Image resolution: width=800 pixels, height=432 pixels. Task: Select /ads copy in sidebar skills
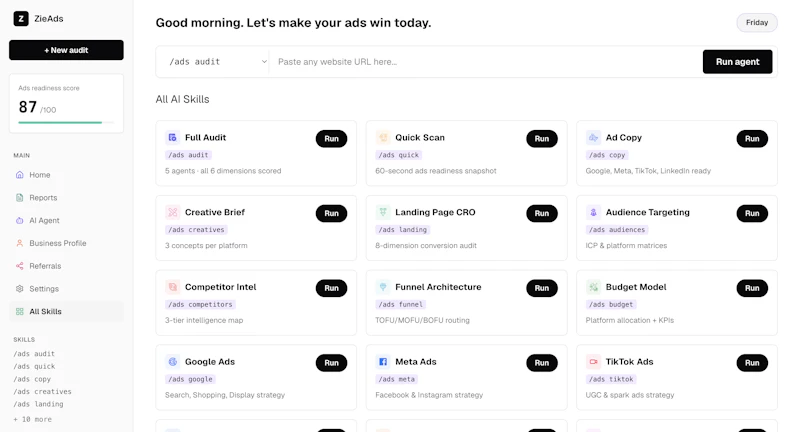[32, 379]
